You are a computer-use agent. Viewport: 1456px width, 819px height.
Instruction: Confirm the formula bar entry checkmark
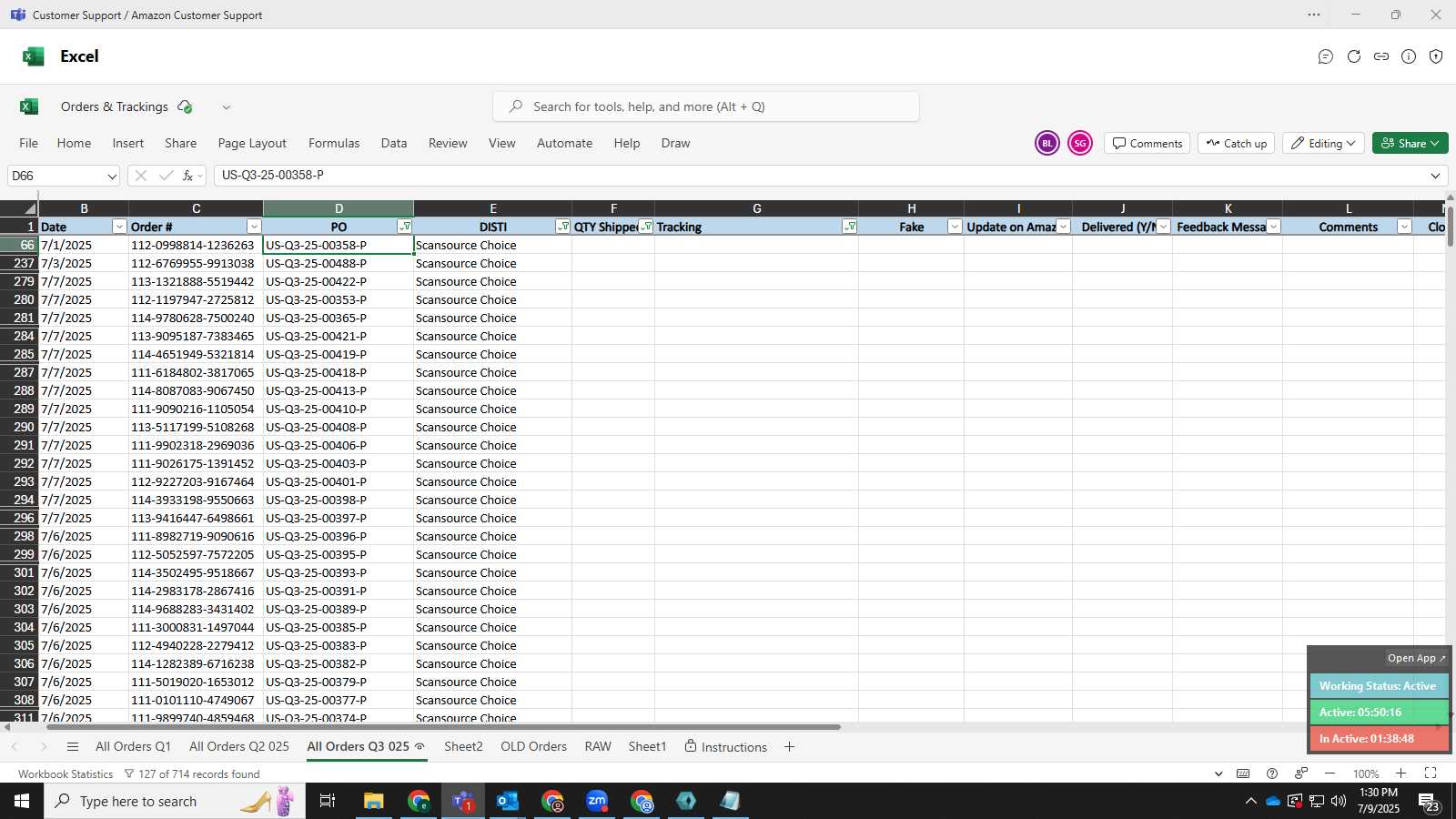166,176
